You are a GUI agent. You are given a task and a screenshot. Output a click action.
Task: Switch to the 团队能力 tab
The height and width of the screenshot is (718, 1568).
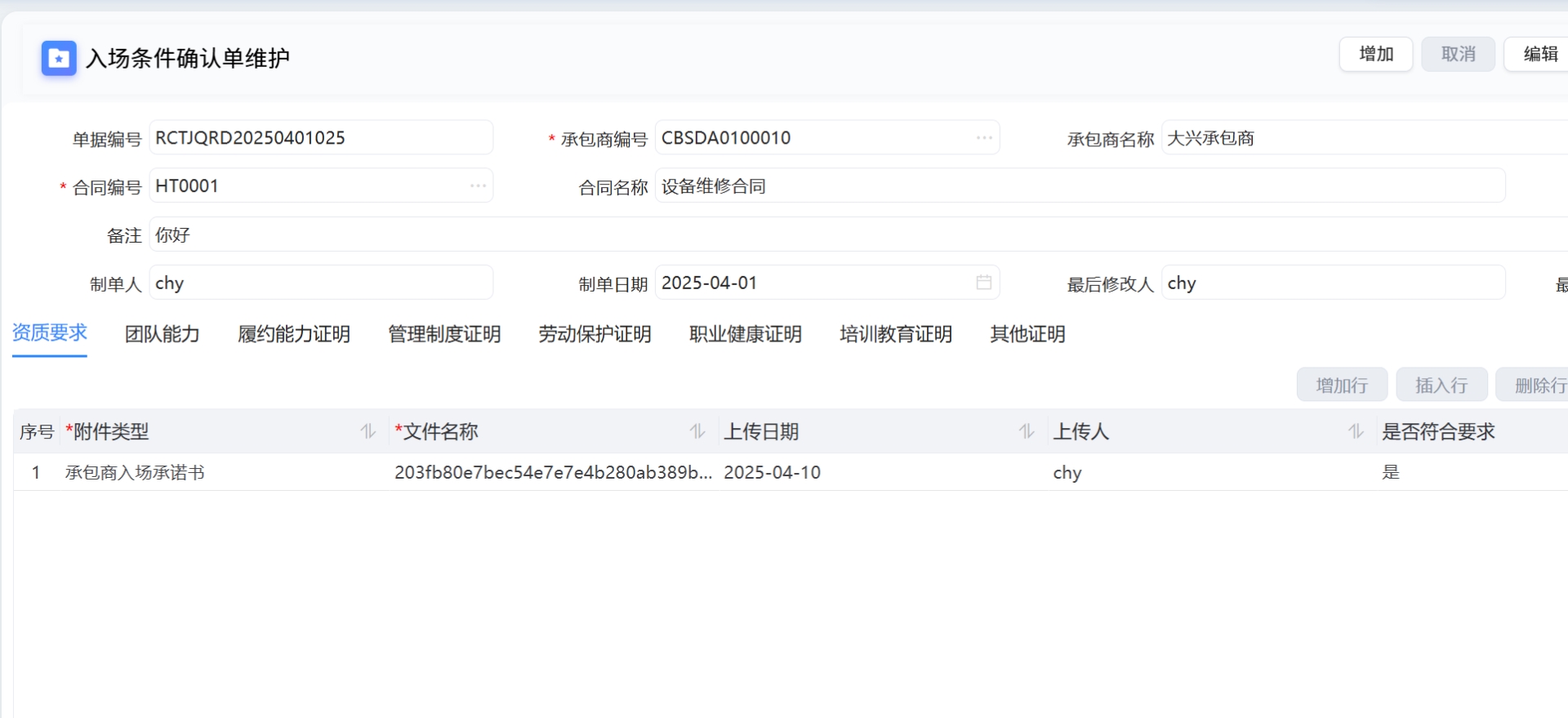tap(163, 334)
